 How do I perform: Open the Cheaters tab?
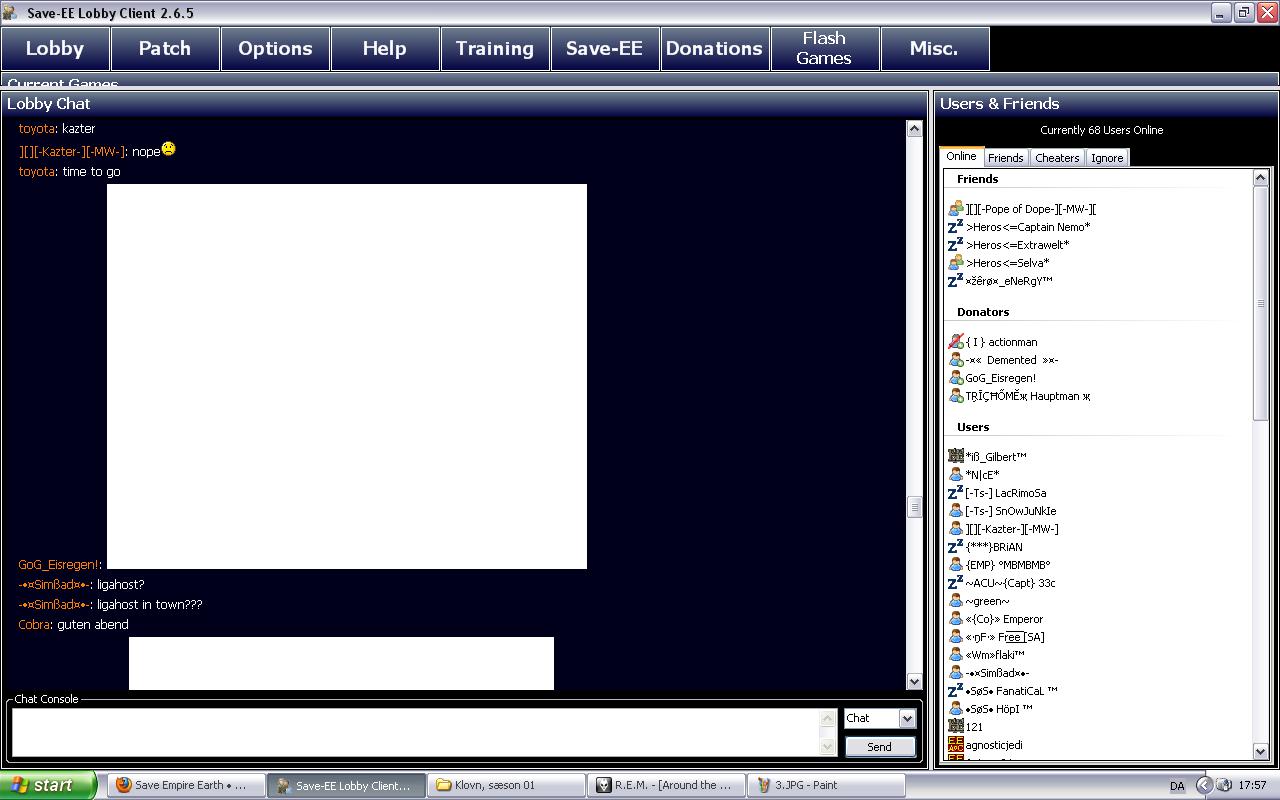1057,158
